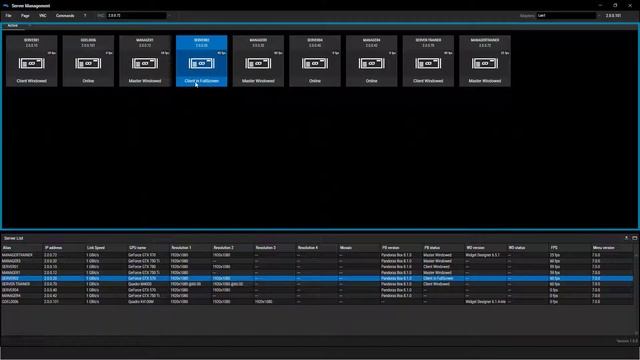Viewport: 640px width, 360px height.
Task: Sort by the Alias column header
Action: [x=21, y=248]
